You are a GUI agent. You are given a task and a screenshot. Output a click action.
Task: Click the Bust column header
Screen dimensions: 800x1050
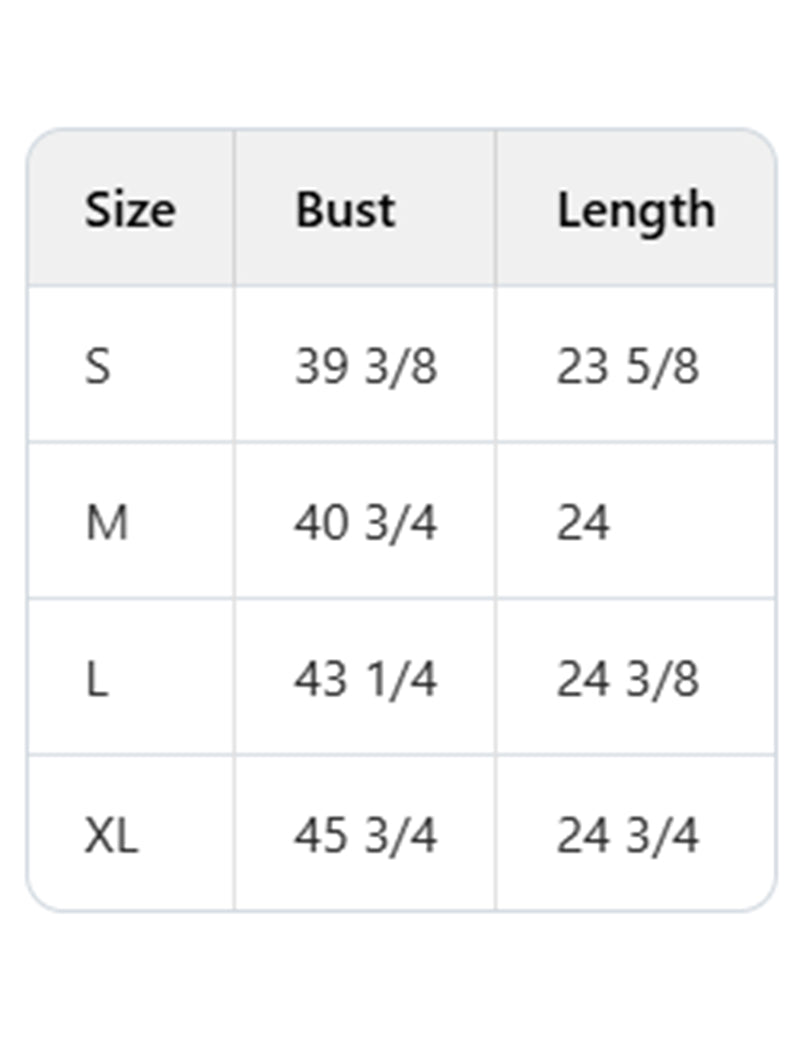pos(345,210)
